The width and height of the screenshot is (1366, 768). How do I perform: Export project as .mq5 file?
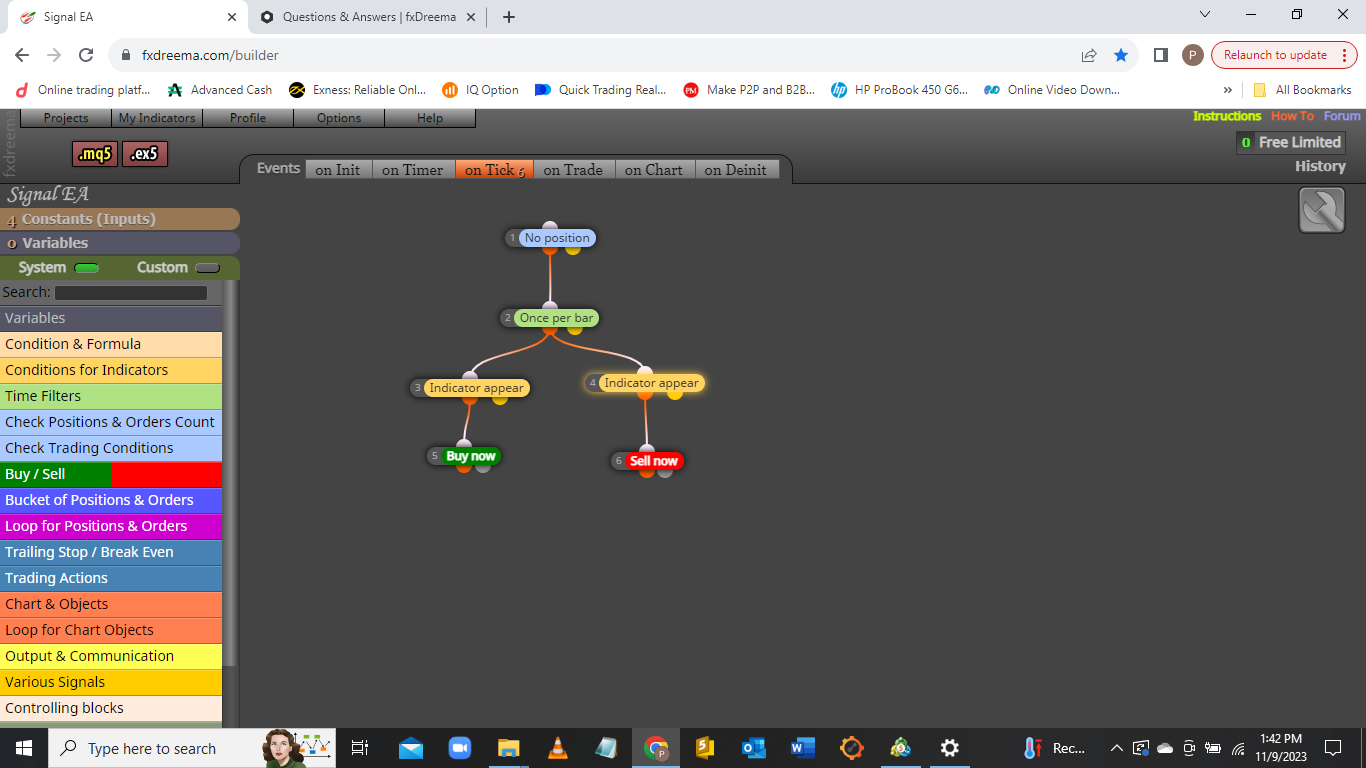tap(95, 154)
